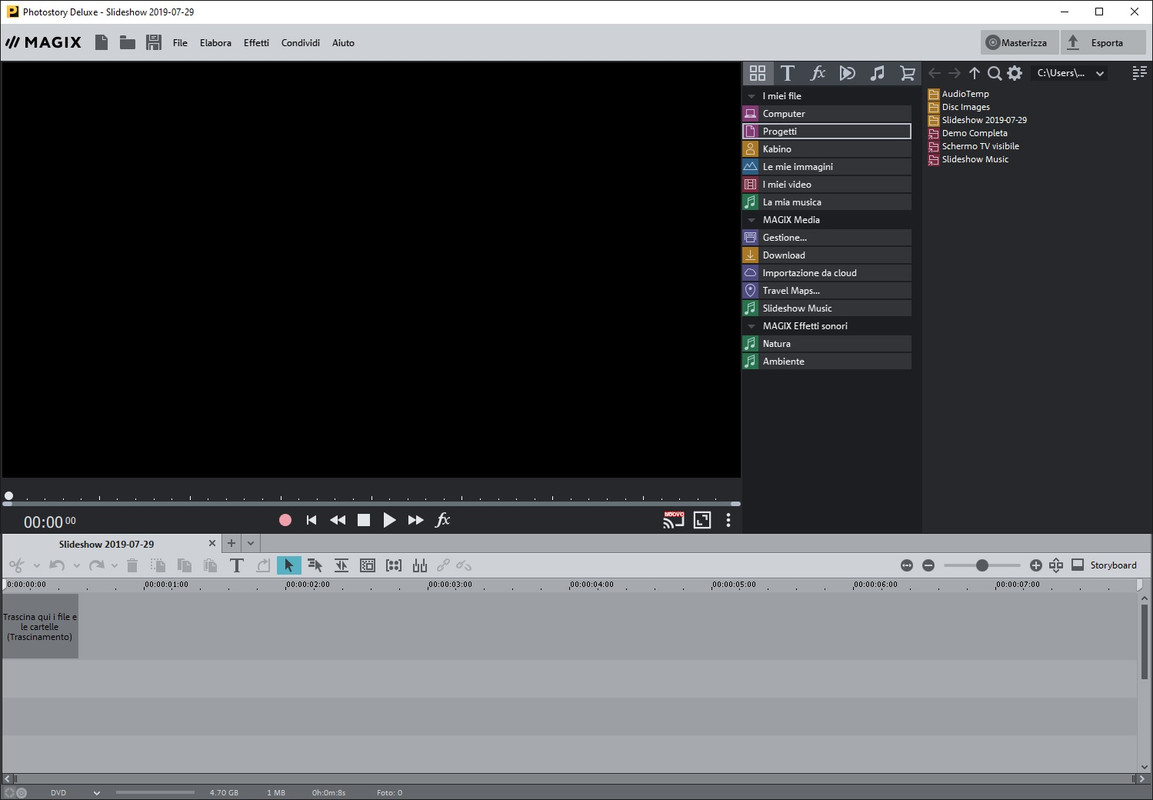Click the preview three-dot options menu
The height and width of the screenshot is (800, 1153).
point(728,520)
